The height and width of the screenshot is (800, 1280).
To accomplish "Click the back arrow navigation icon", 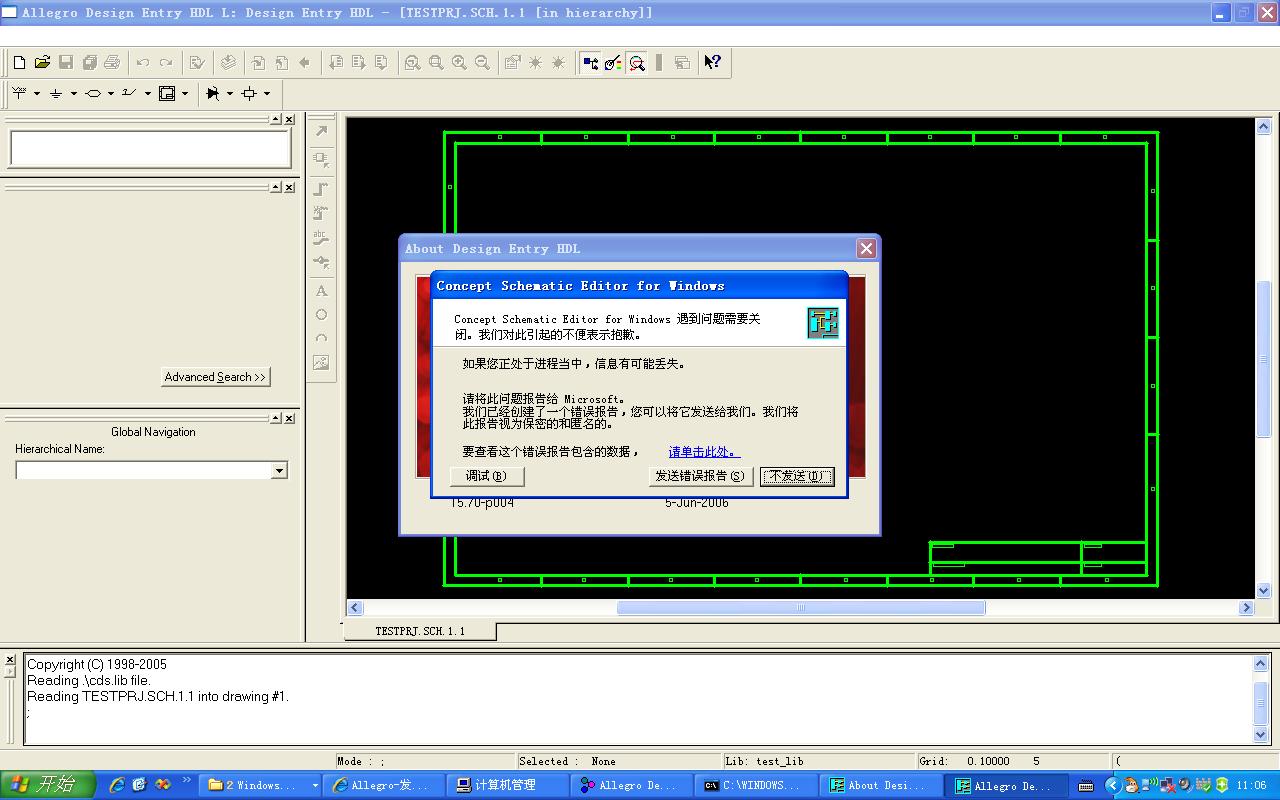I will [x=304, y=62].
